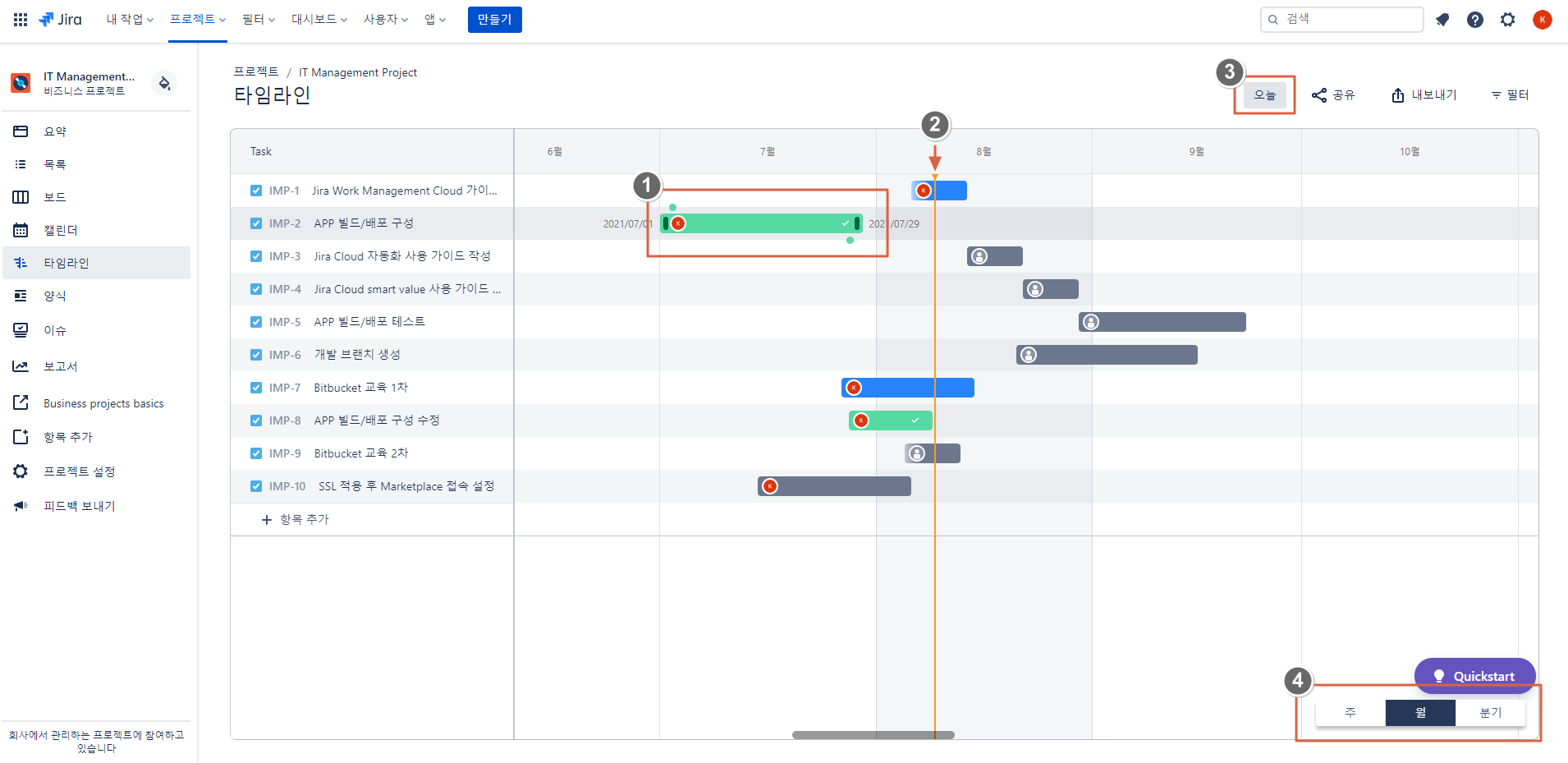Expand the 내 작업 dropdown menu
The image size is (1568, 763).
tap(130, 20)
